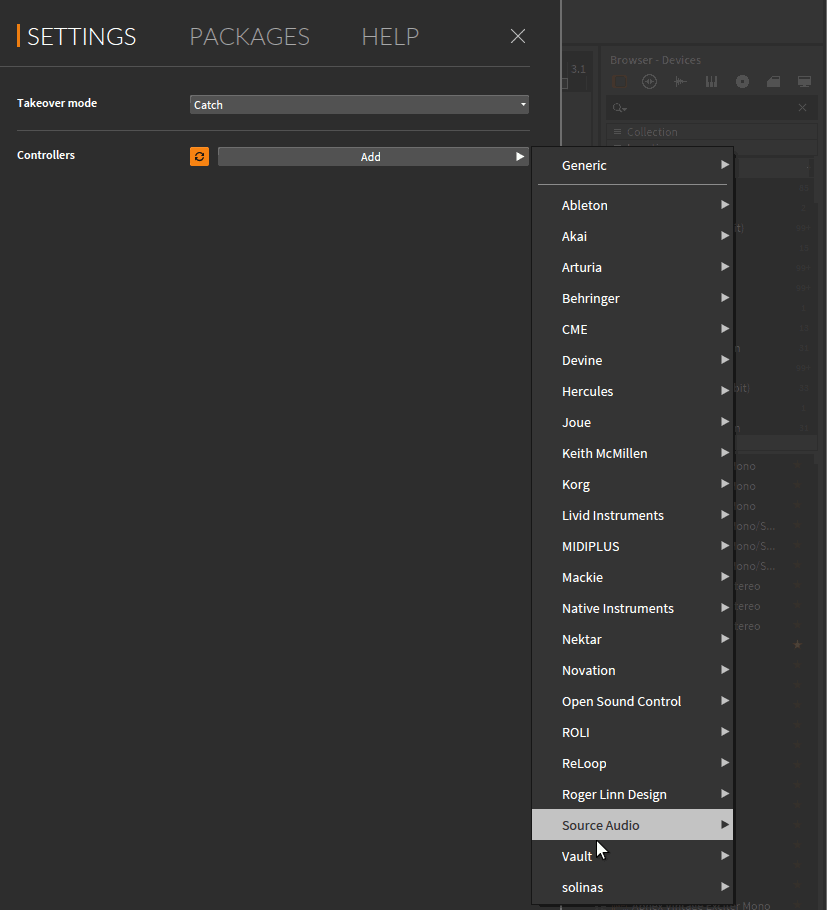The image size is (827, 910).
Task: Click the Add controller button
Action: 373,157
